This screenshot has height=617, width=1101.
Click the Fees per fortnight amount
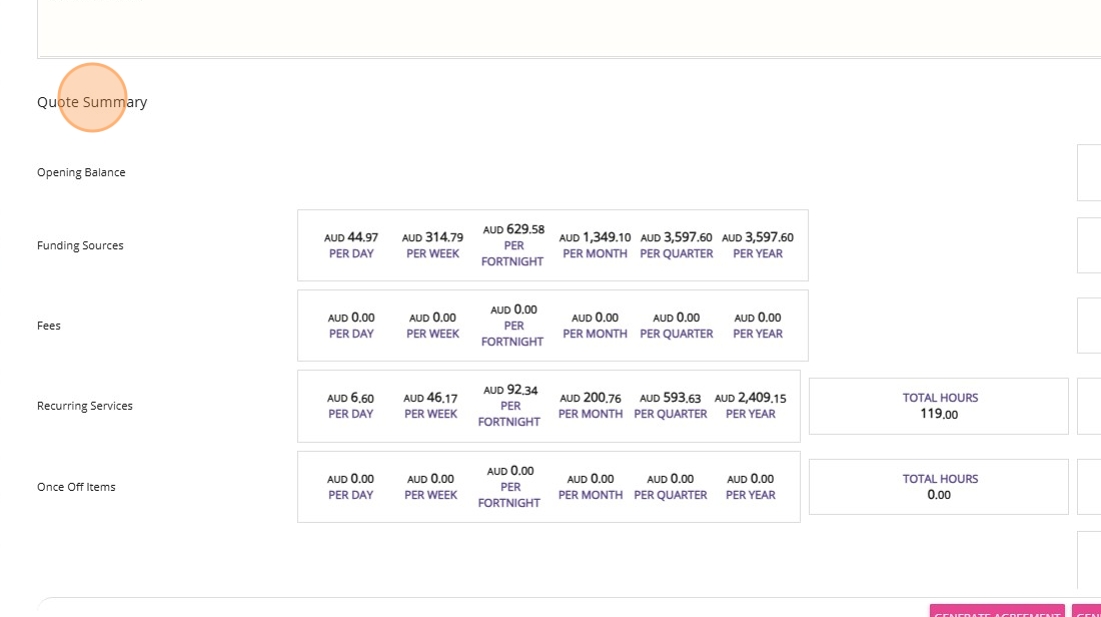(513, 325)
